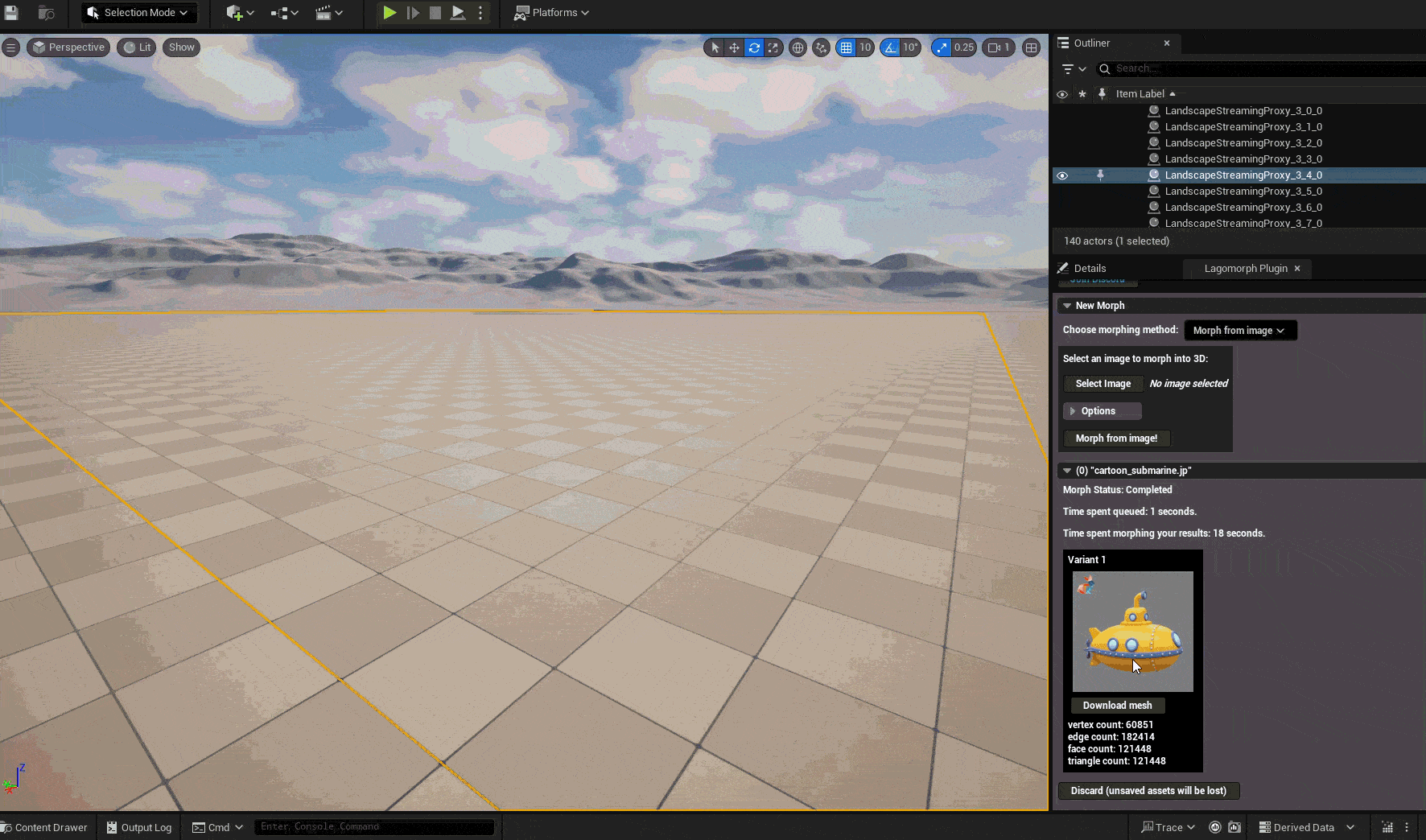
Task: Hide LandscapeStreamingProxy_3_4_0 with eye icon
Action: pos(1062,175)
